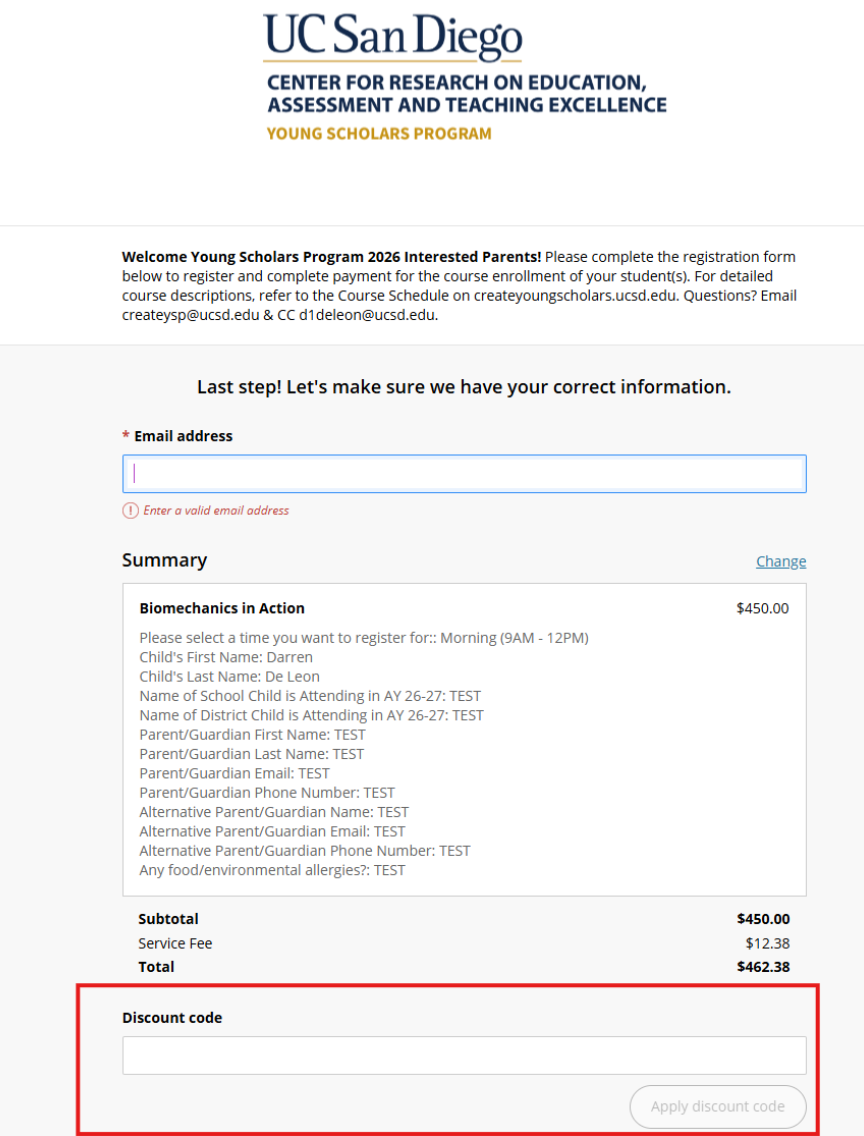Select the Biomechanics in Action course title

[222, 608]
